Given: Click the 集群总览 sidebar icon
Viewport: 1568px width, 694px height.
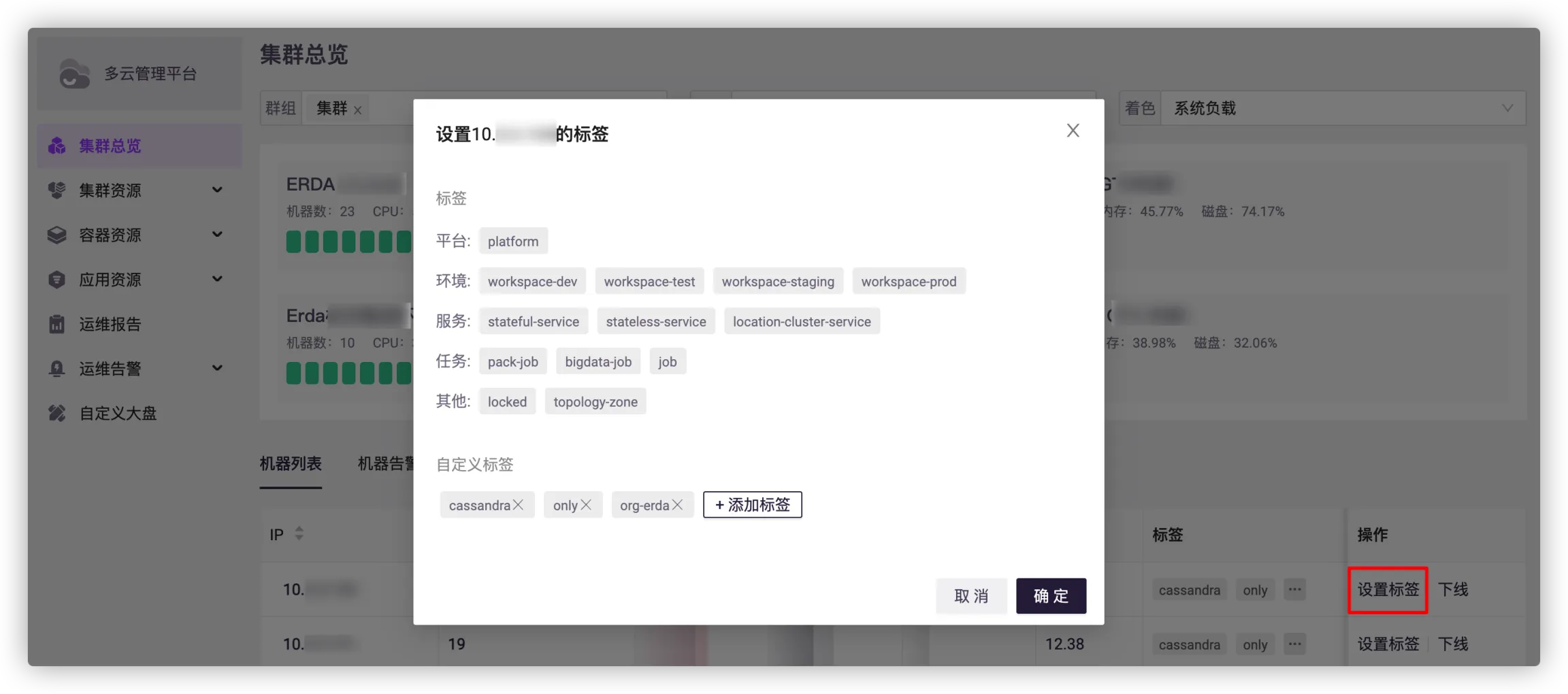Looking at the screenshot, I should pos(57,146).
